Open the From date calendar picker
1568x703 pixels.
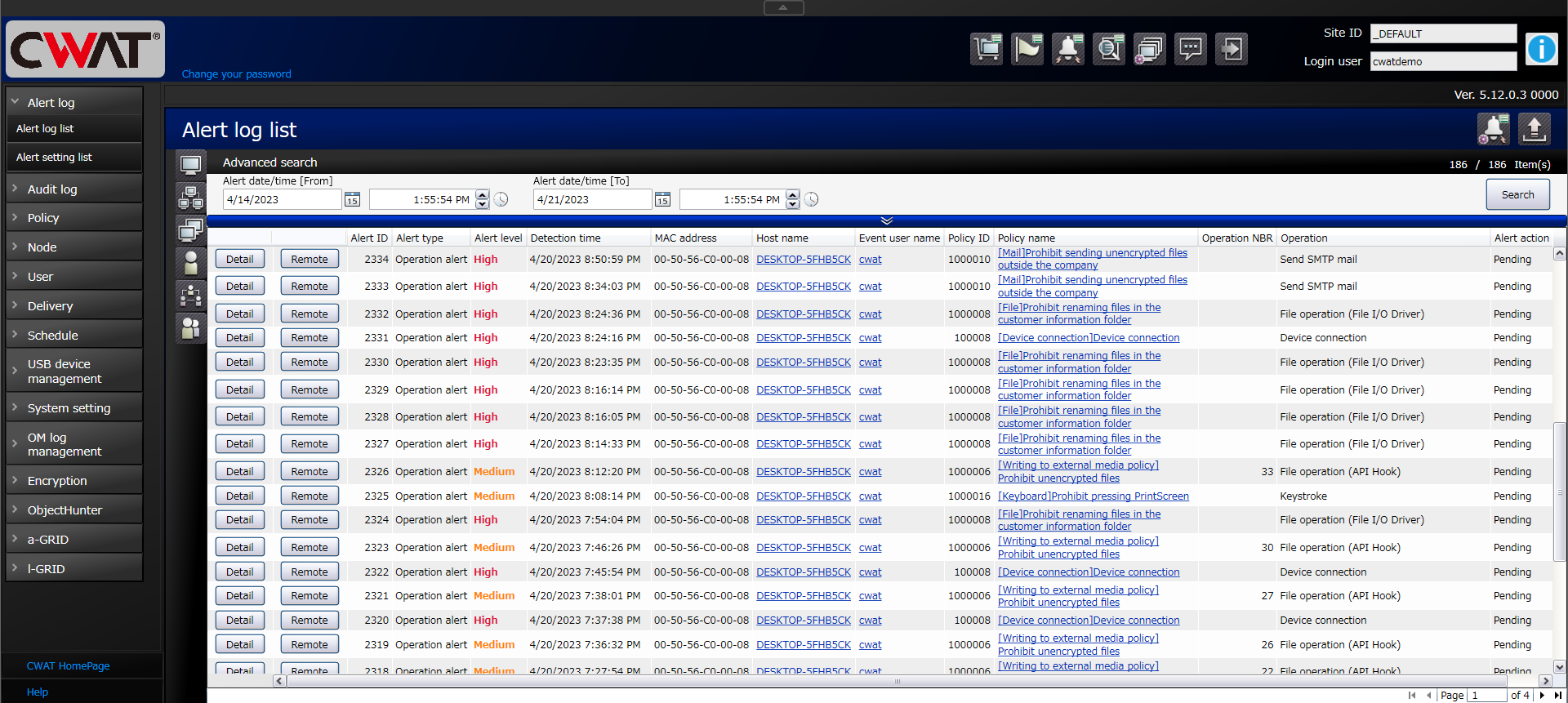352,199
